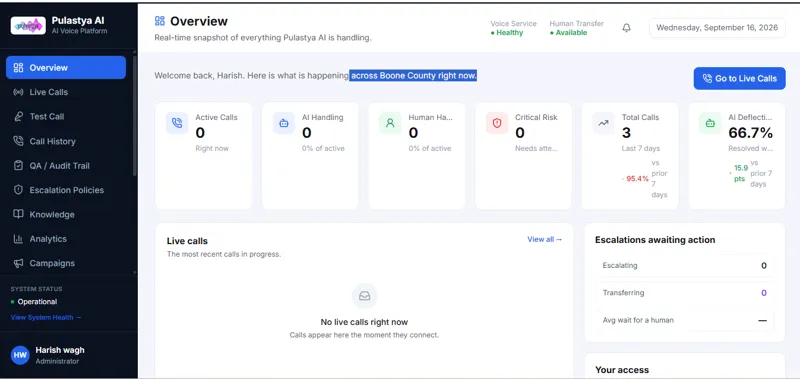Open the Overview menu item
Screen dimensions: 800x379
pos(66,68)
